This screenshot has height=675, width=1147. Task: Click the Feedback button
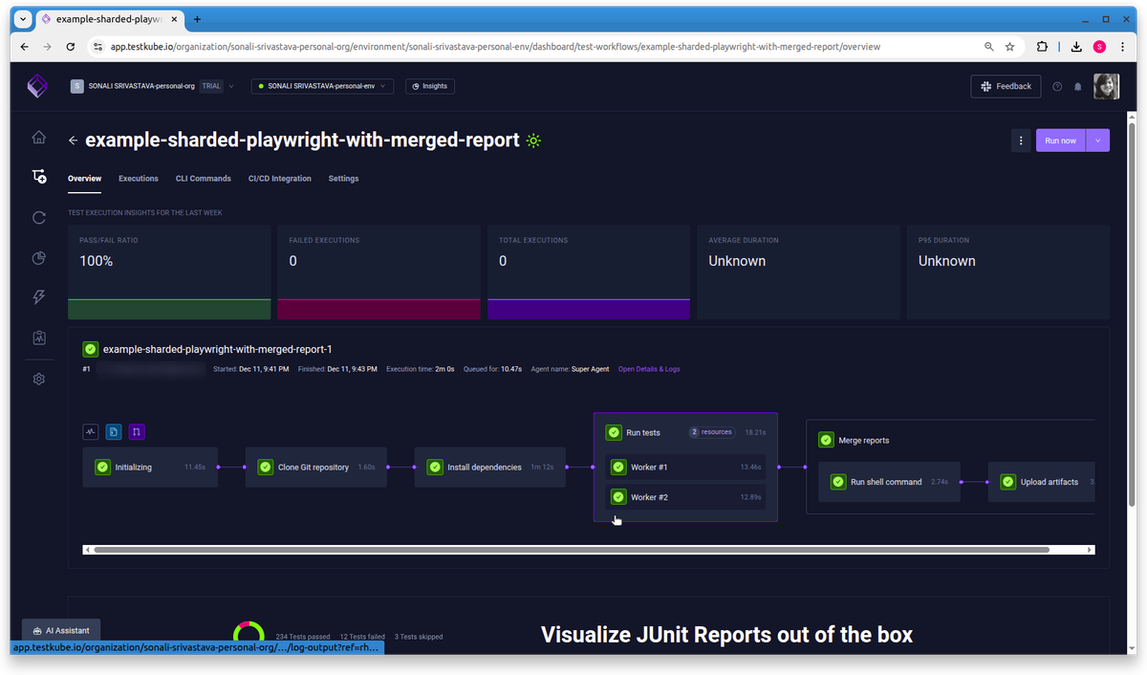click(x=1006, y=86)
